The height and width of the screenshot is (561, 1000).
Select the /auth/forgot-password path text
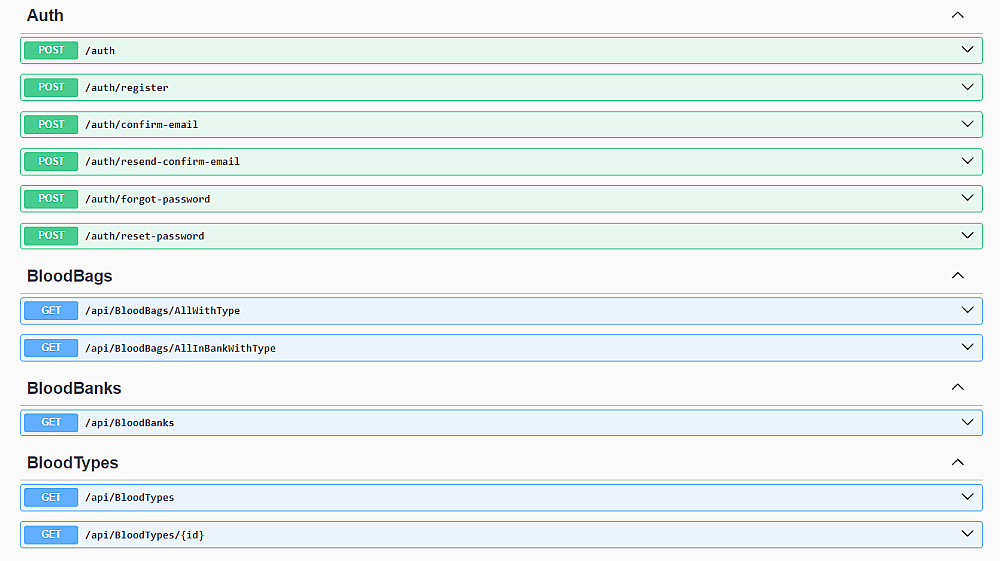tap(147, 200)
